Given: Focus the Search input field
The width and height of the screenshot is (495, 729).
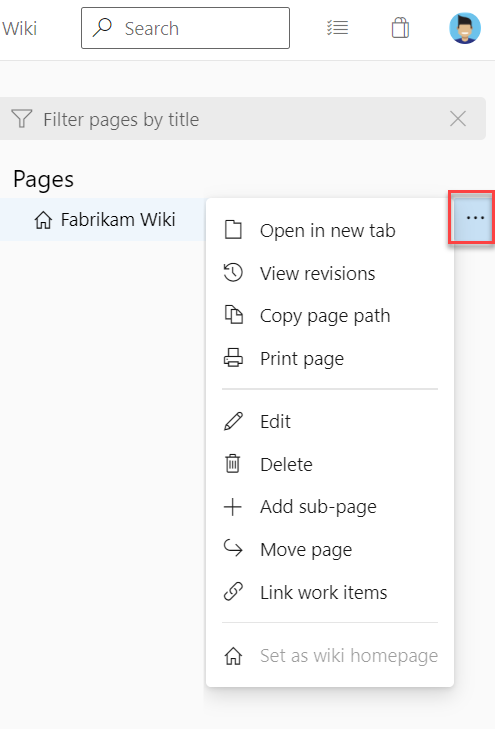Looking at the screenshot, I should tap(185, 28).
